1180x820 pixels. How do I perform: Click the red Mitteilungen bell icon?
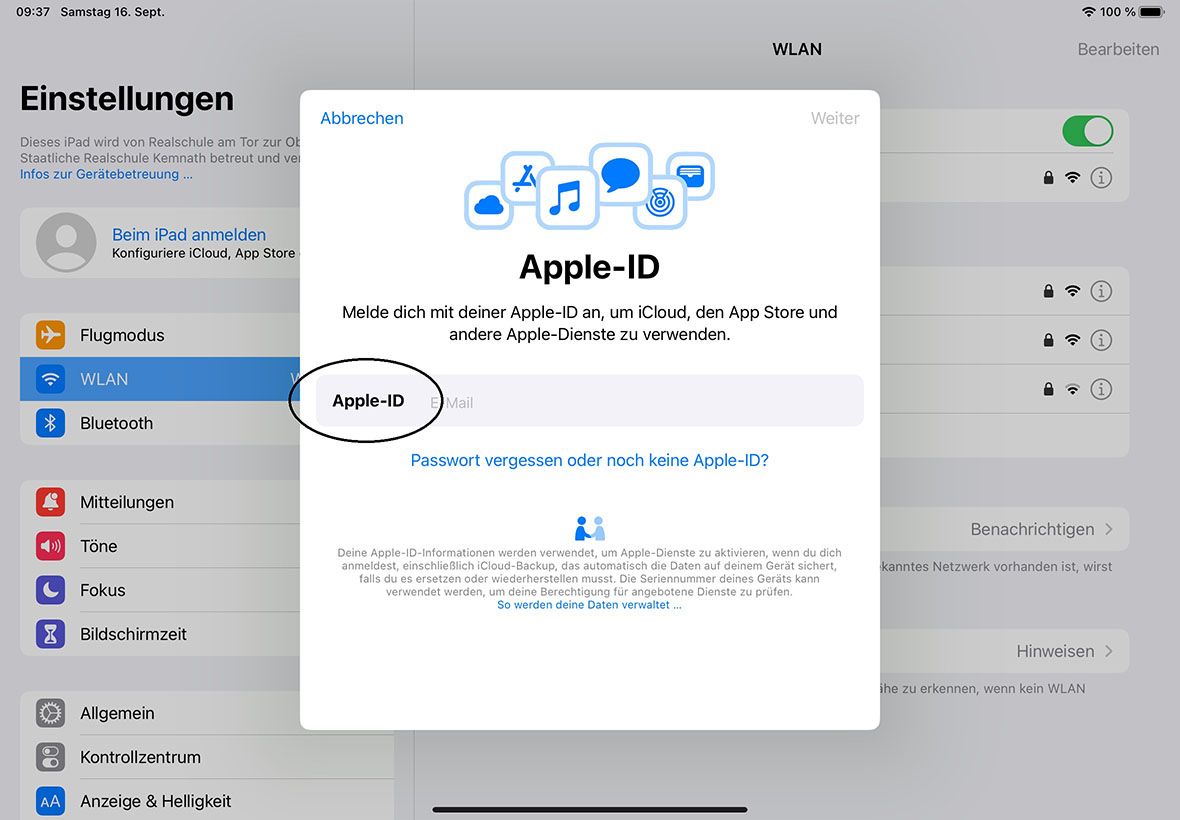click(x=50, y=502)
